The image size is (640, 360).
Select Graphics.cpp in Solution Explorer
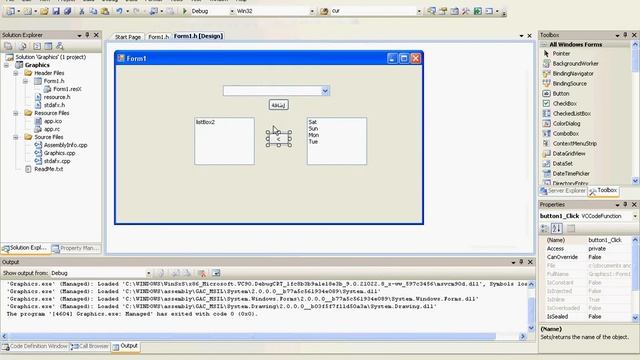[59, 153]
